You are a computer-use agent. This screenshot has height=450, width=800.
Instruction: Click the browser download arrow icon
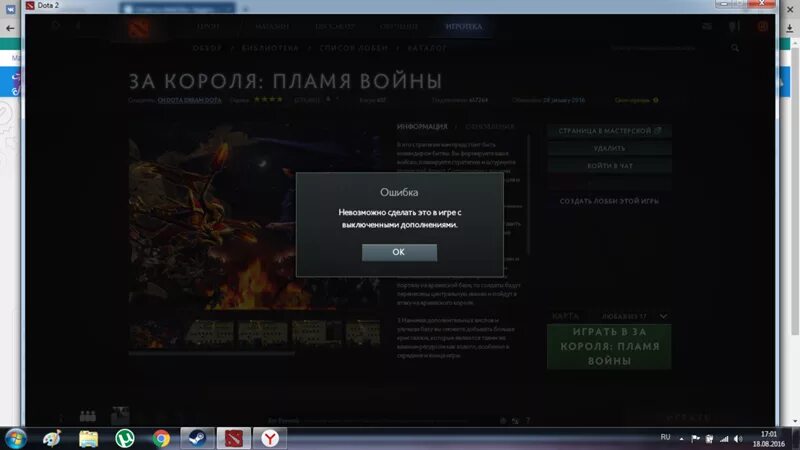pyautogui.click(x=790, y=29)
